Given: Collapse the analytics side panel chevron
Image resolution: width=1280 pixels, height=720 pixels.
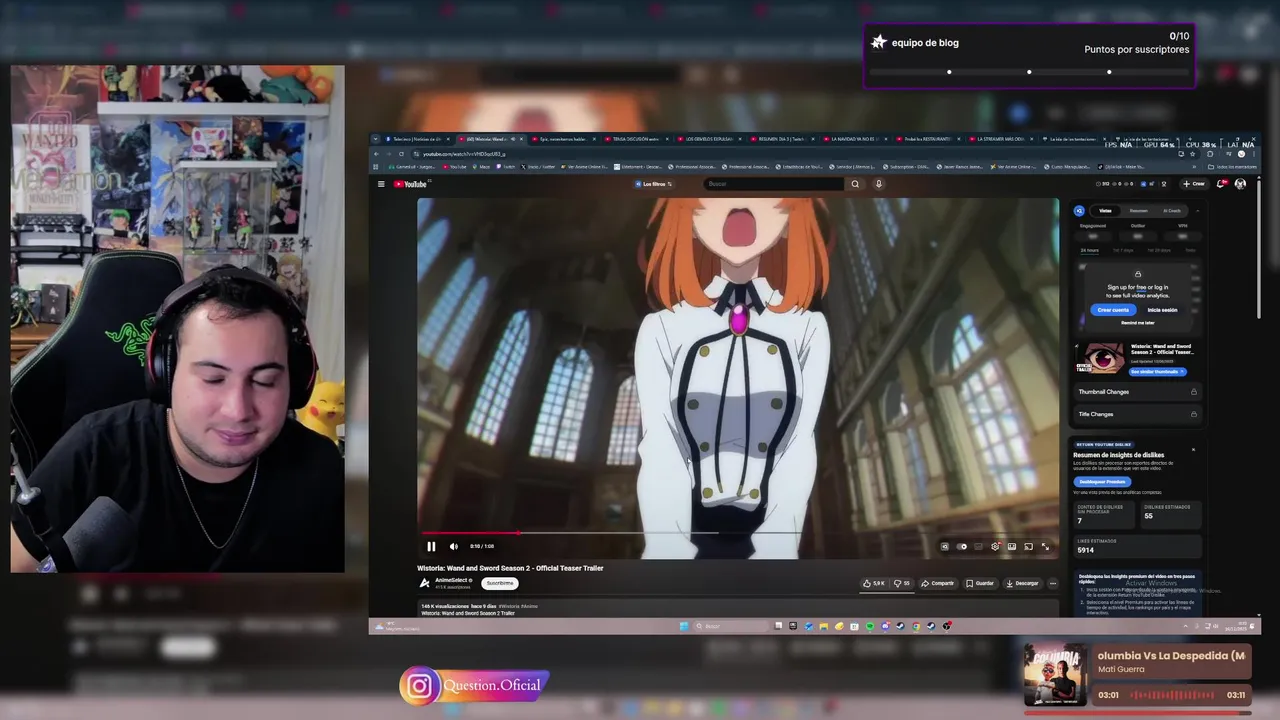Looking at the screenshot, I should (x=1197, y=211).
